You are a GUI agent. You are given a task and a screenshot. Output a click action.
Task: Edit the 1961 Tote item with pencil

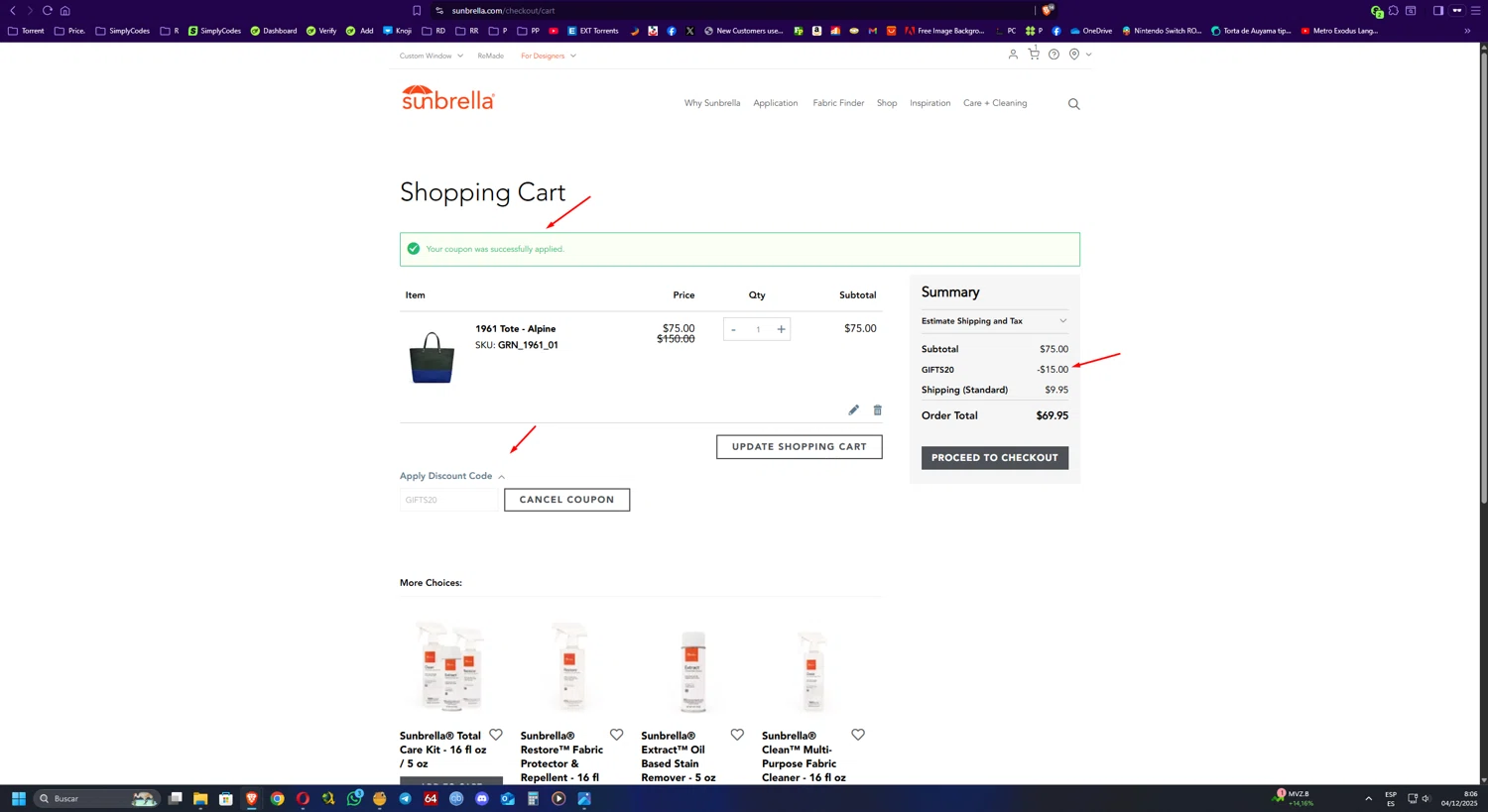(853, 409)
